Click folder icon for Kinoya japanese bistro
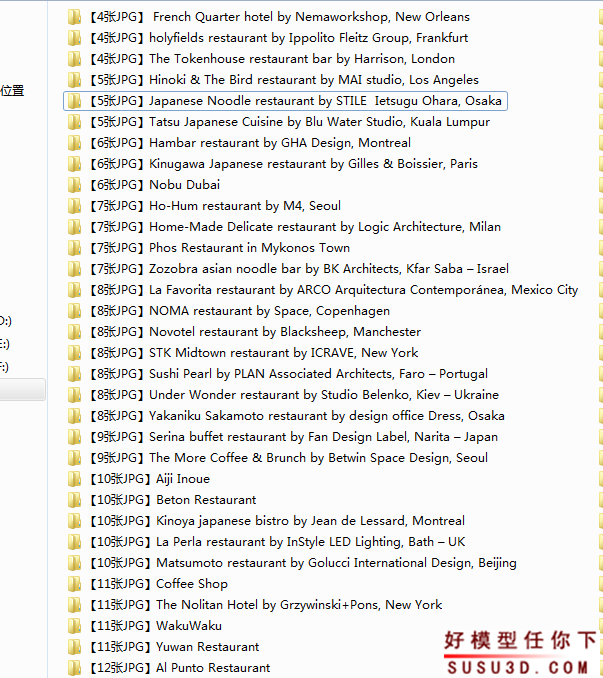The image size is (603, 678). [74, 521]
